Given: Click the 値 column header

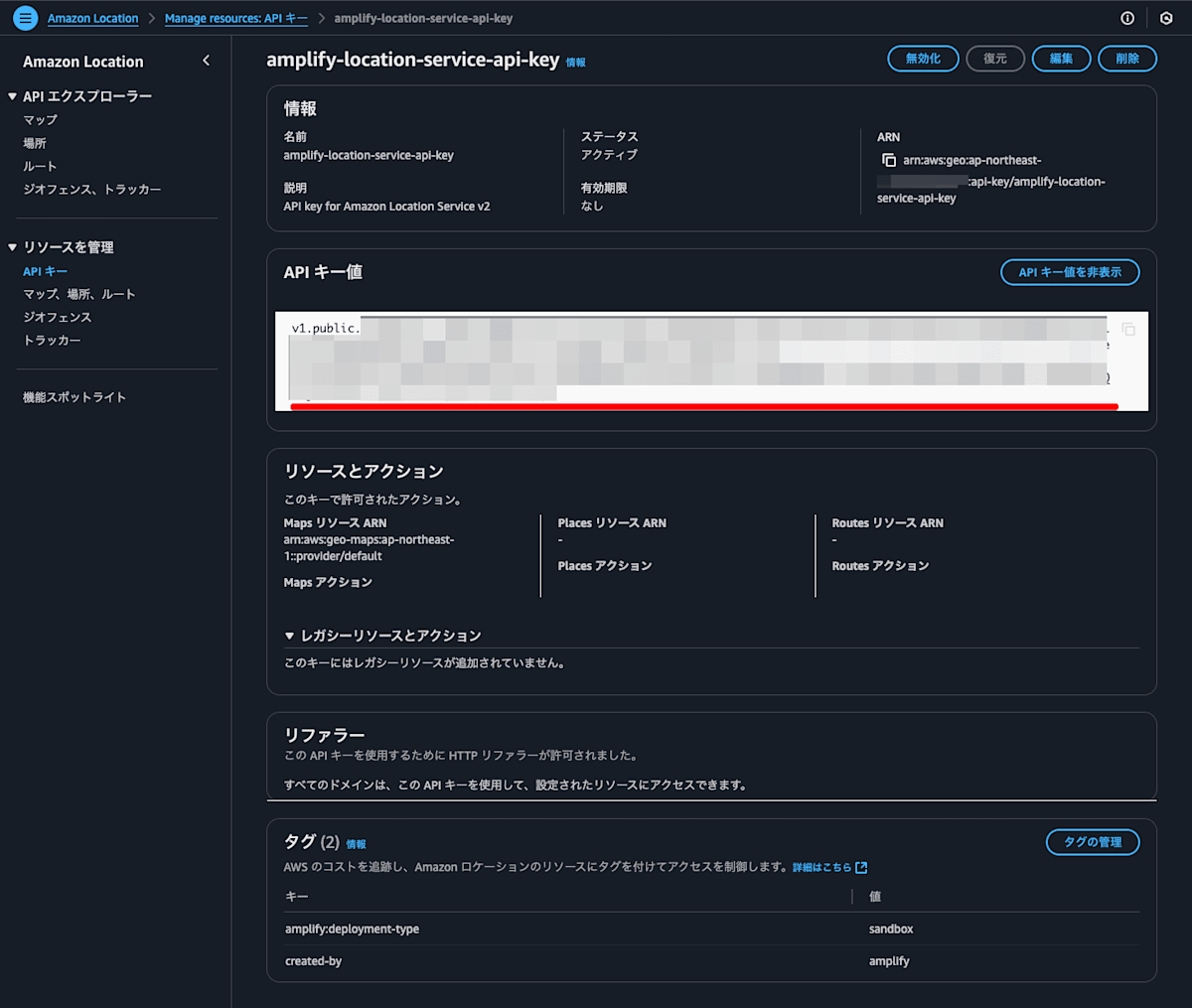Looking at the screenshot, I should tap(875, 897).
